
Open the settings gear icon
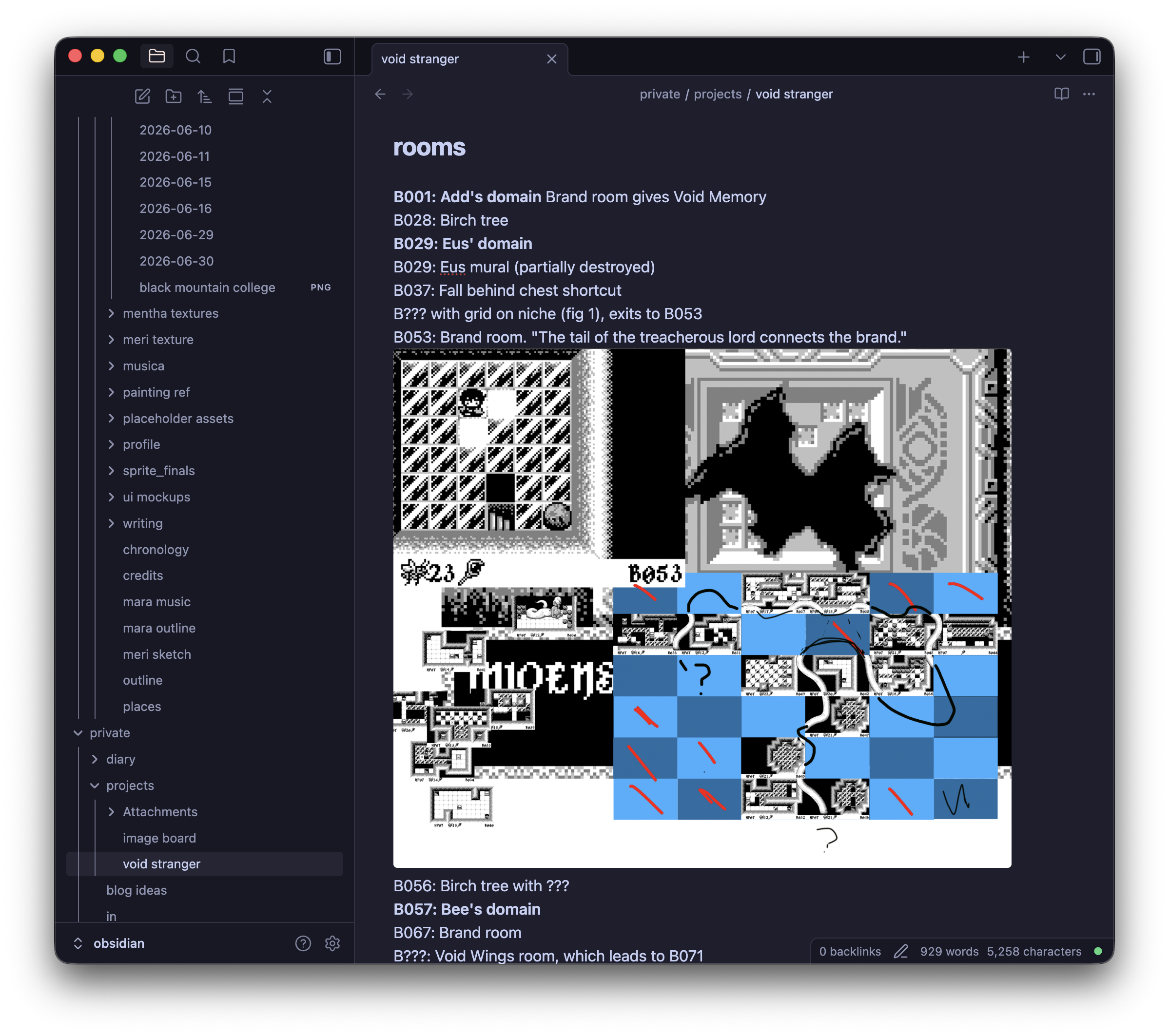point(332,943)
